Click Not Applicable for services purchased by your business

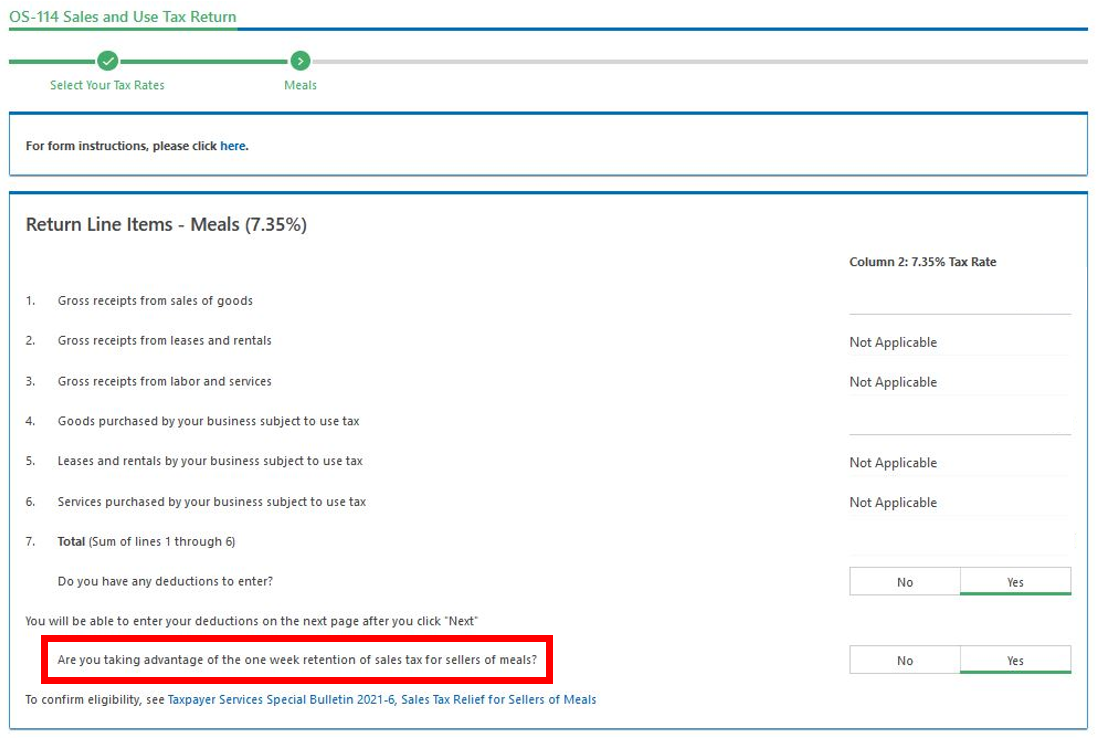(x=893, y=503)
